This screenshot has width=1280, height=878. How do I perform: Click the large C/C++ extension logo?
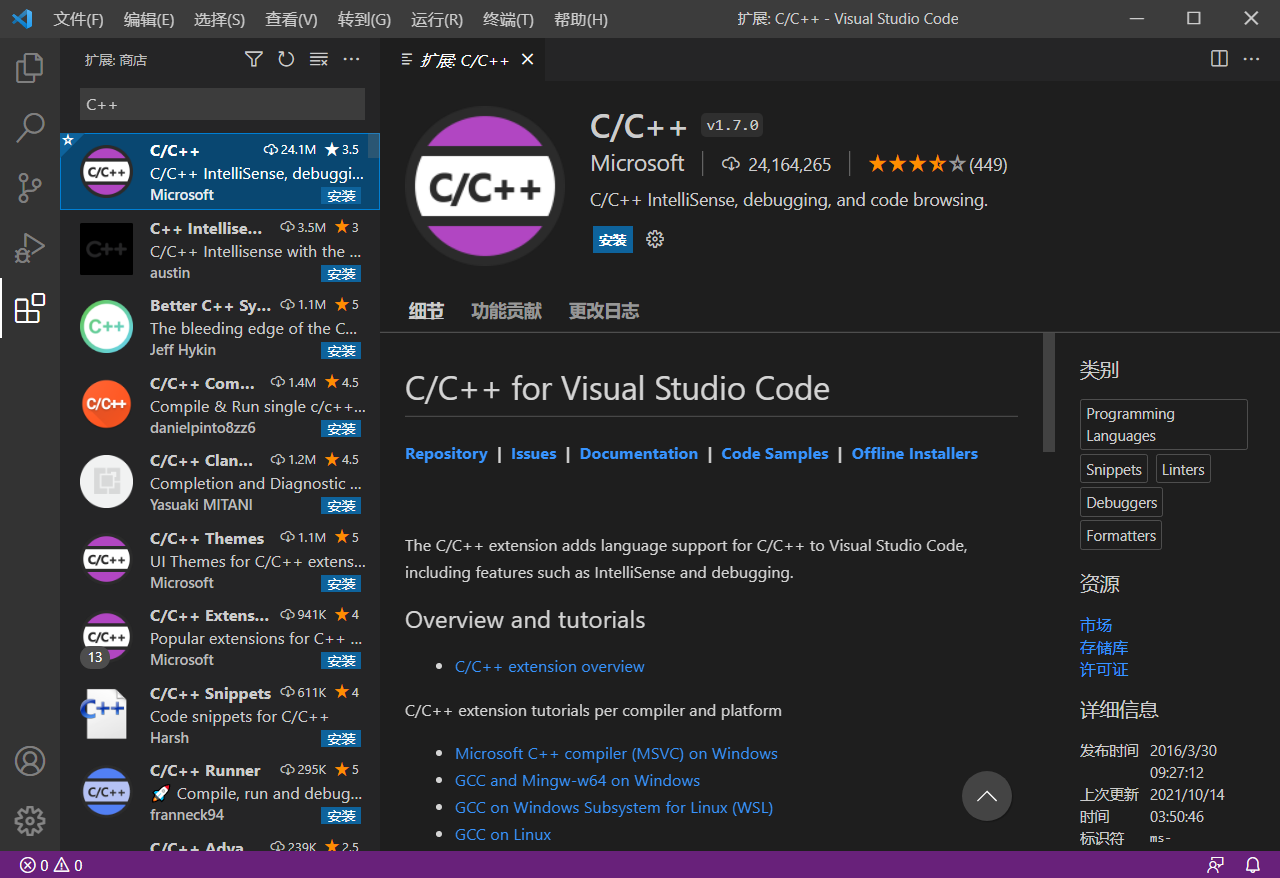click(485, 186)
